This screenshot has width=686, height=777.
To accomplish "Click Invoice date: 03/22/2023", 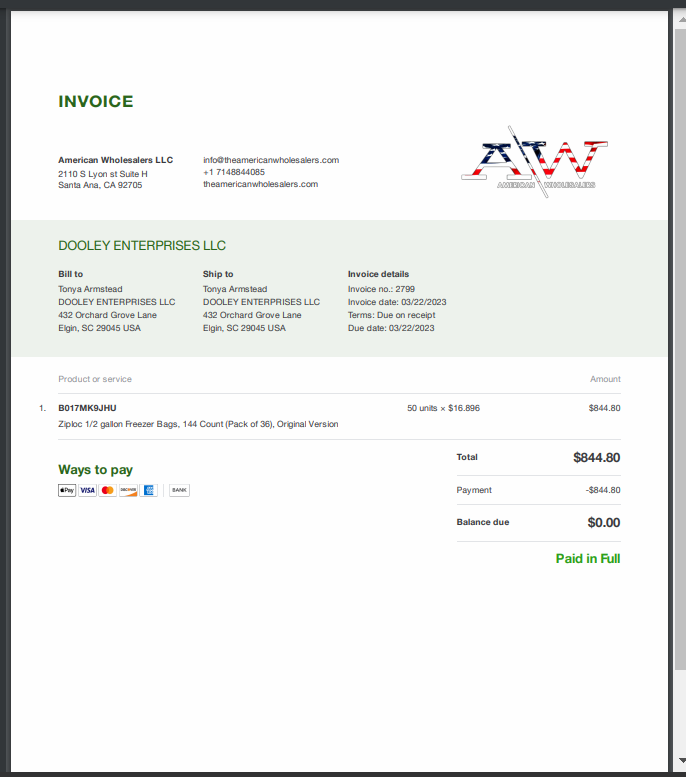I will click(x=397, y=302).
